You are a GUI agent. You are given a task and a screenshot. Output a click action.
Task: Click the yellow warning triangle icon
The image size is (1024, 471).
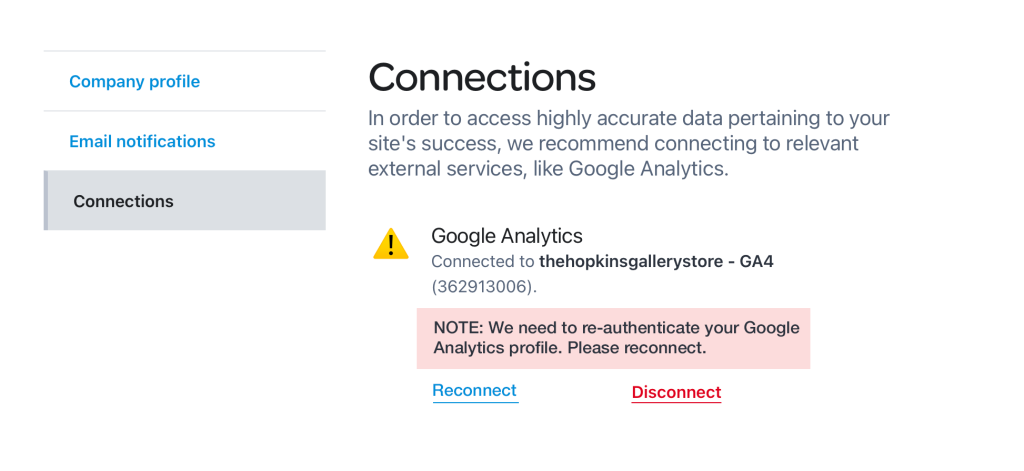click(391, 244)
